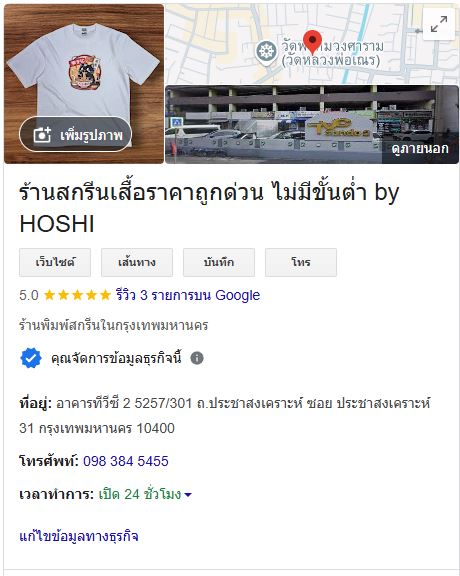
Task: Click the five-star rating icons
Action: [x=78, y=295]
